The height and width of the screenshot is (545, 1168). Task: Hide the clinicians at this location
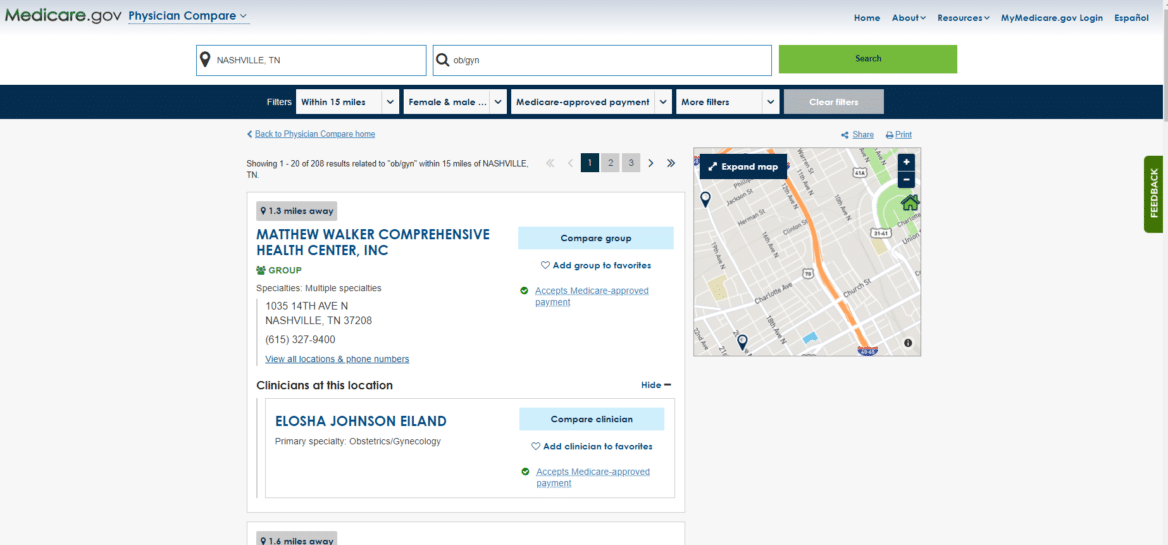[x=656, y=385]
